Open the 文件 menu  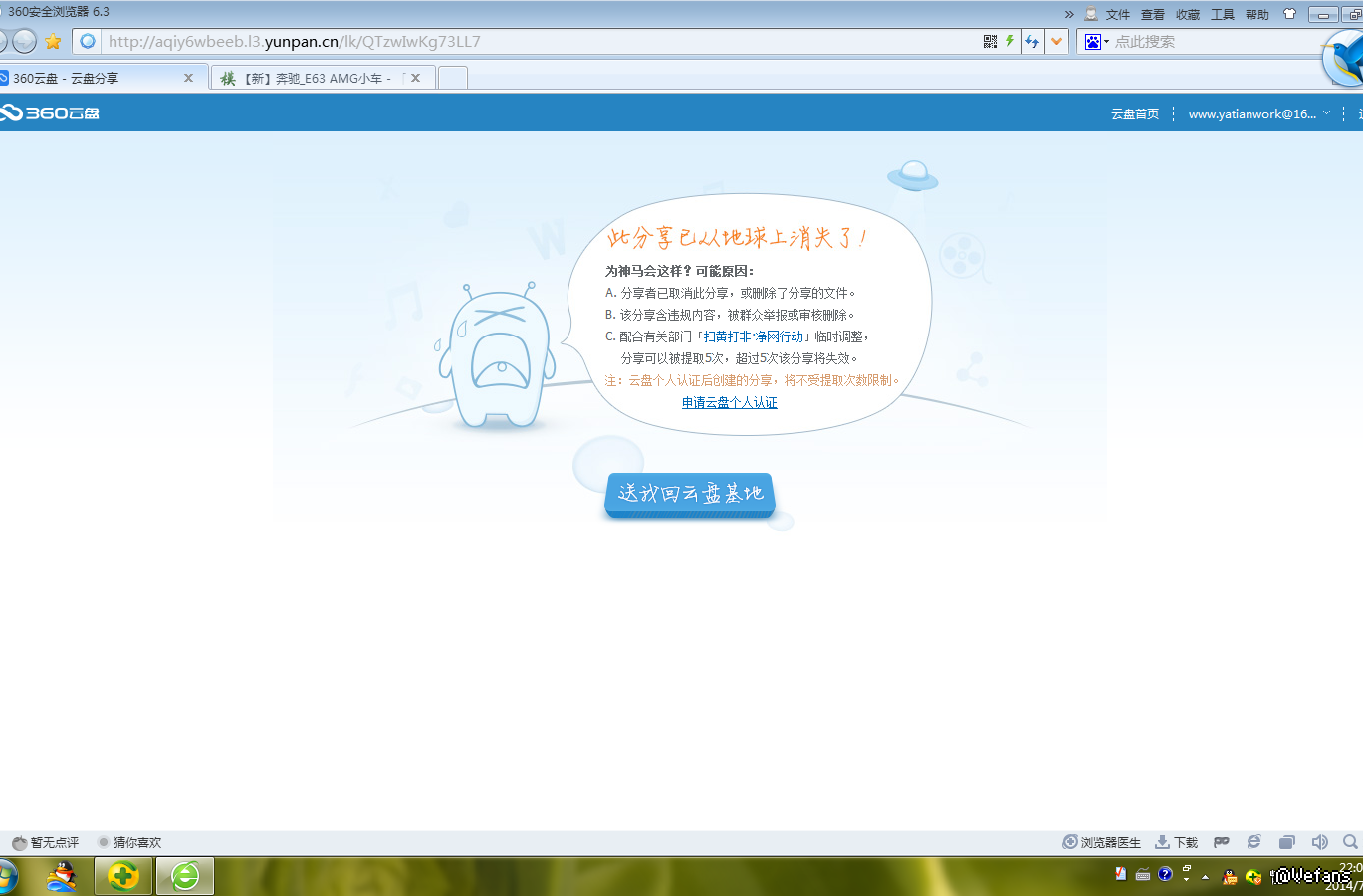tap(1118, 14)
